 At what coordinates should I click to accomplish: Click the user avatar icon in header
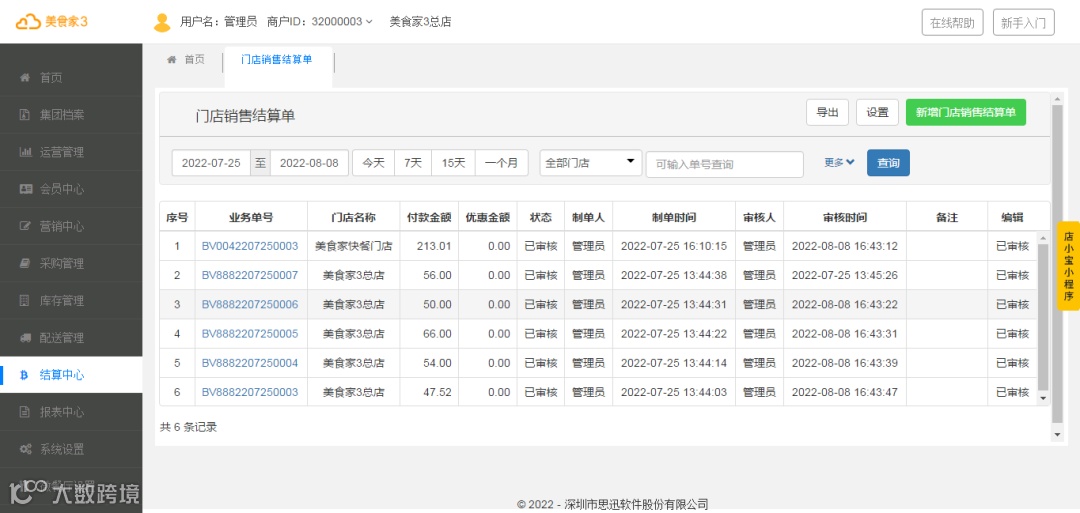point(162,22)
